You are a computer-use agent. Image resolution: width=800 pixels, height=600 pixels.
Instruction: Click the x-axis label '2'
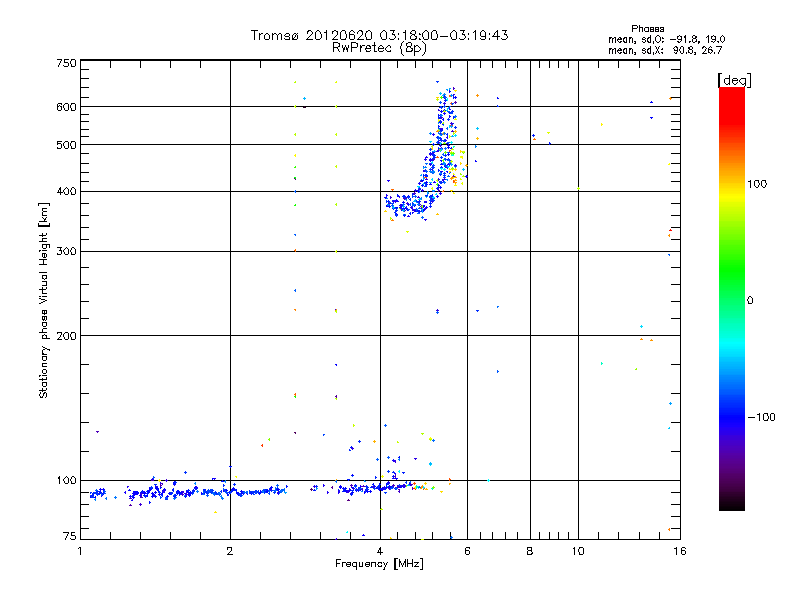pos(230,551)
